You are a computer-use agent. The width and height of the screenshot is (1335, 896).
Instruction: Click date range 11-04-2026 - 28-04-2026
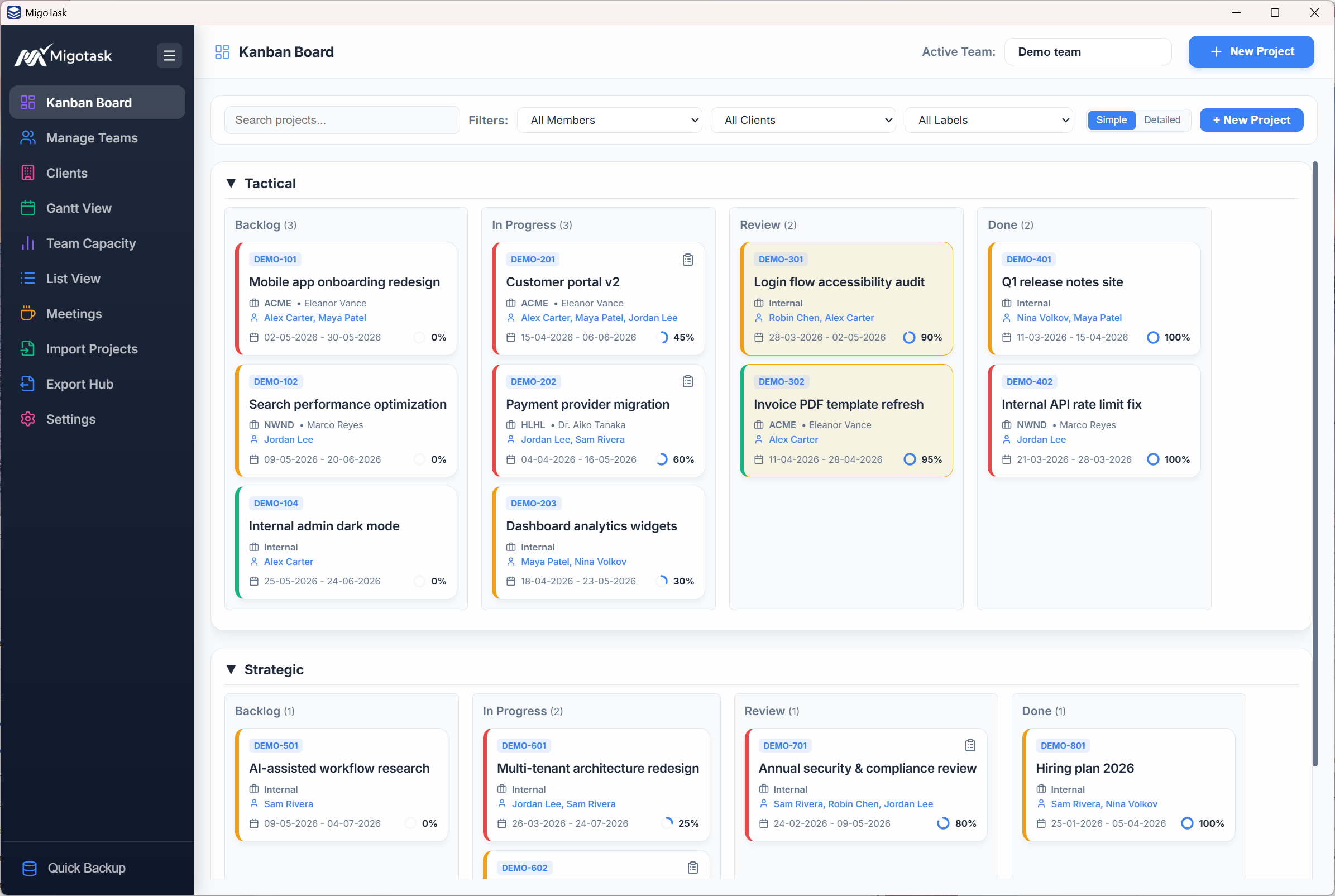pyautogui.click(x=825, y=459)
